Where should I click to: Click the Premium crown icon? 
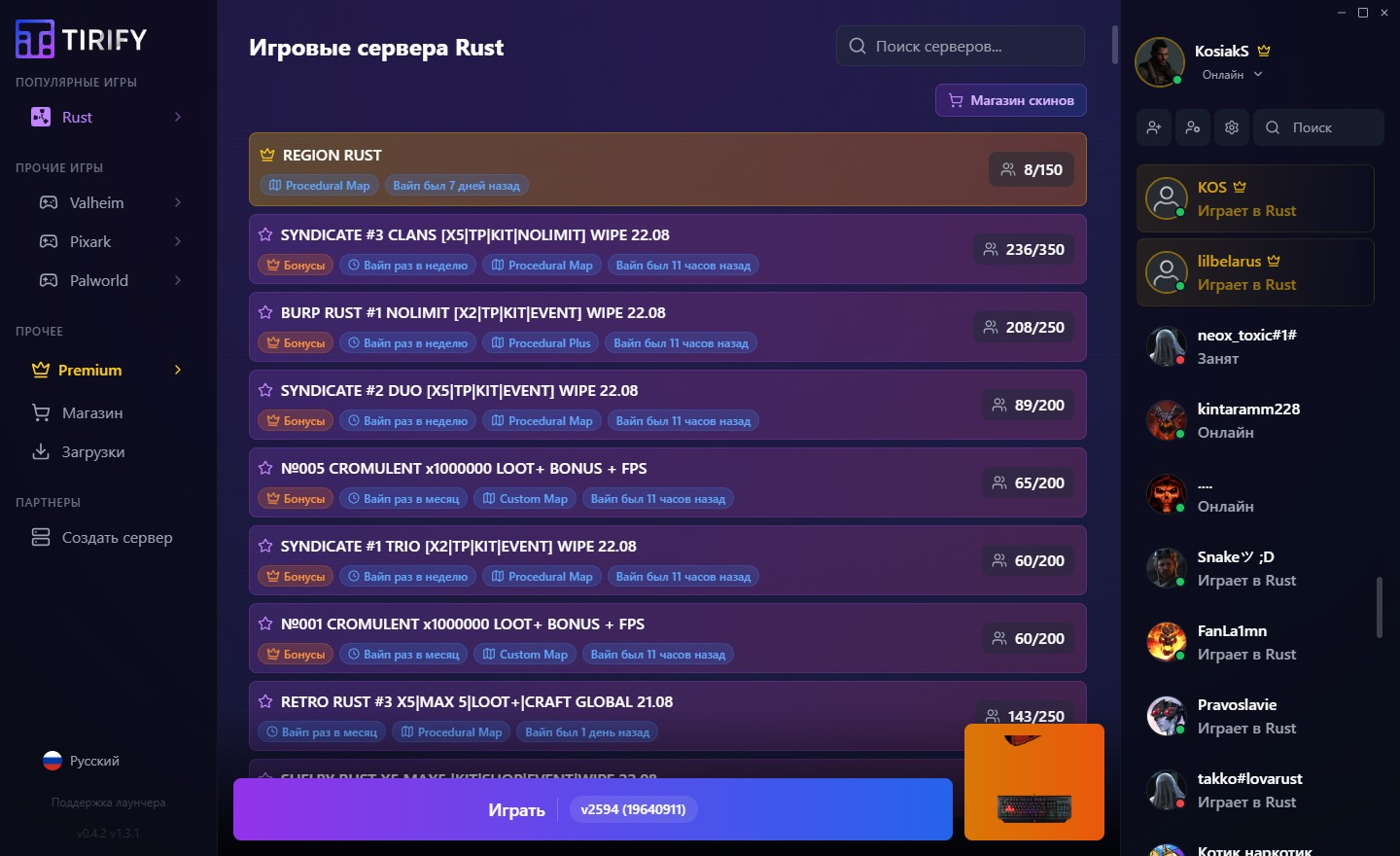coord(41,370)
